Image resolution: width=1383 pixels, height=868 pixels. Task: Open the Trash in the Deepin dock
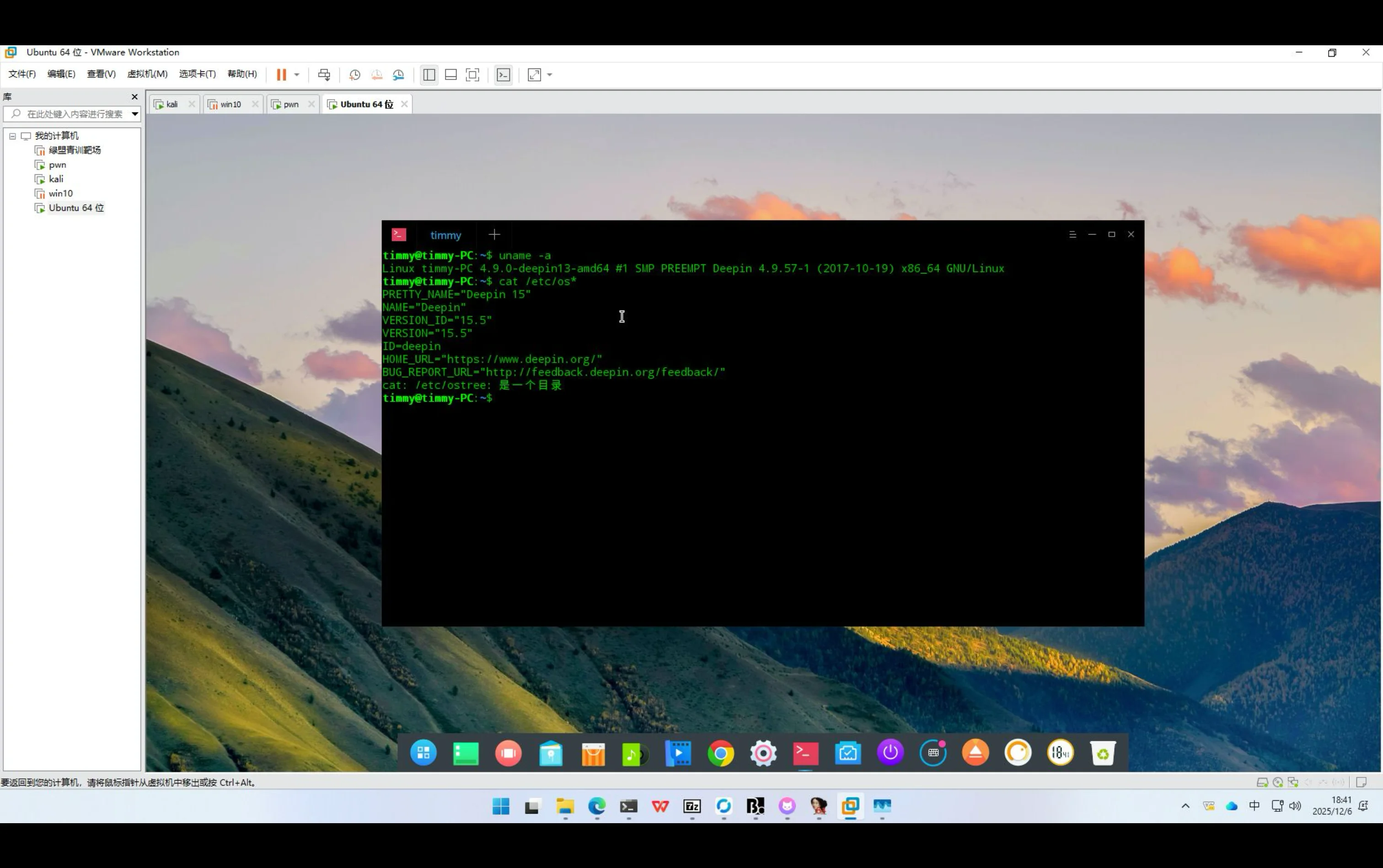pos(1102,753)
